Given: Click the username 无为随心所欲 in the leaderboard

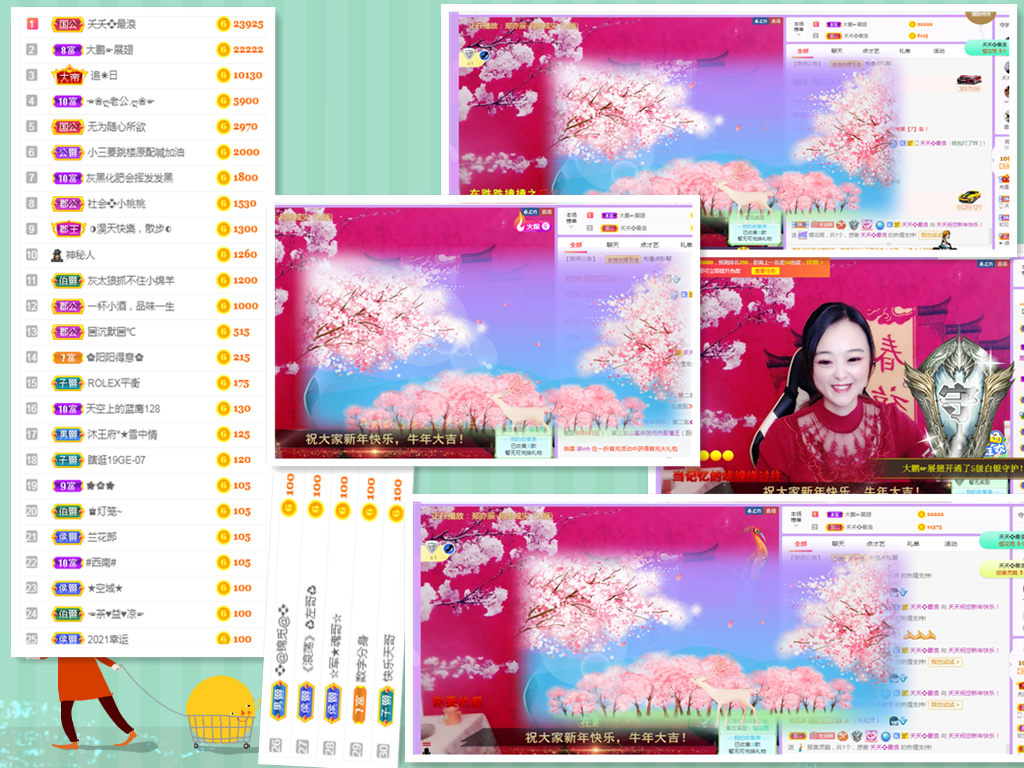Looking at the screenshot, I should point(117,127).
